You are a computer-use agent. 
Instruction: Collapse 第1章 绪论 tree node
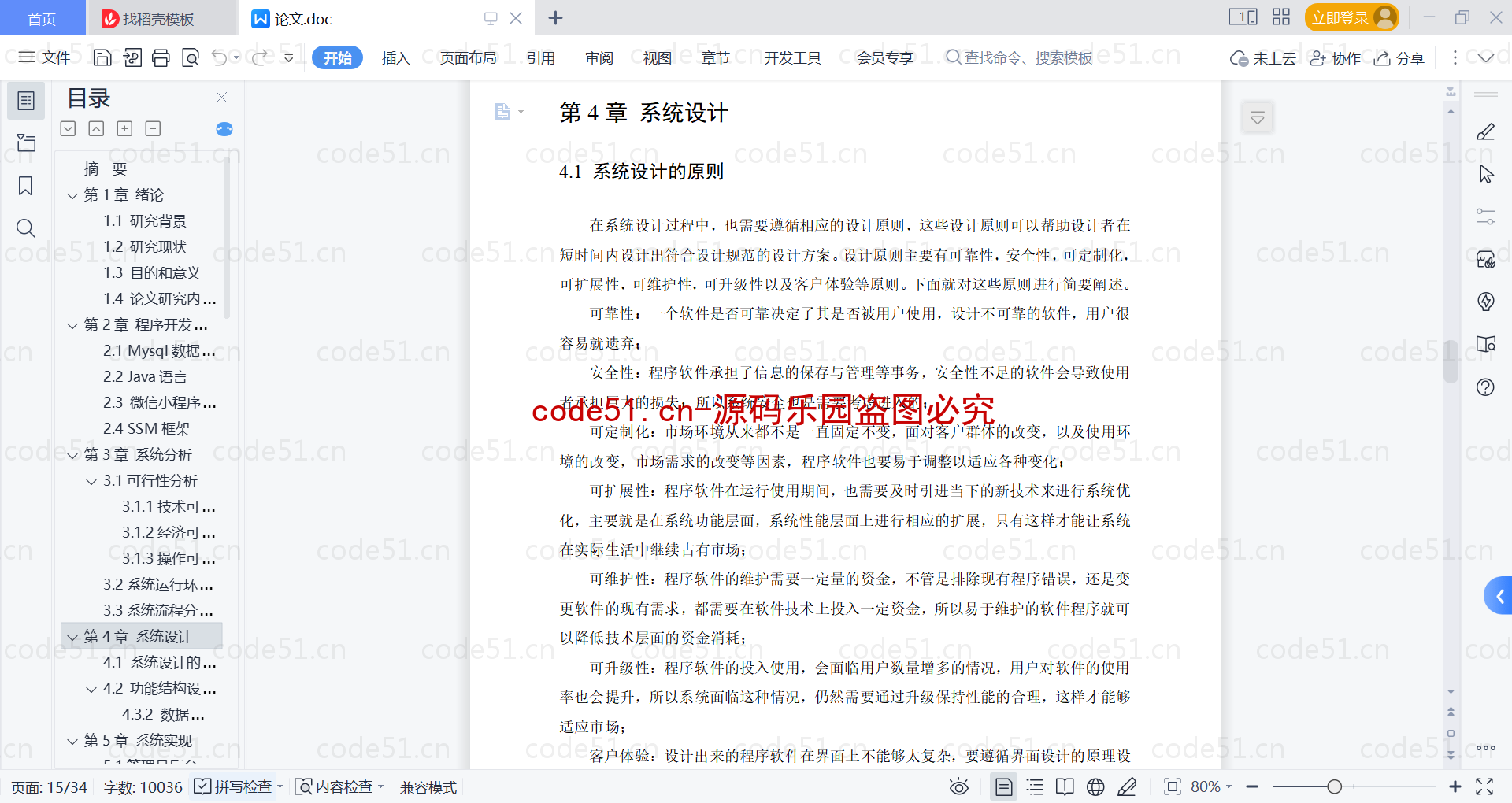point(72,195)
